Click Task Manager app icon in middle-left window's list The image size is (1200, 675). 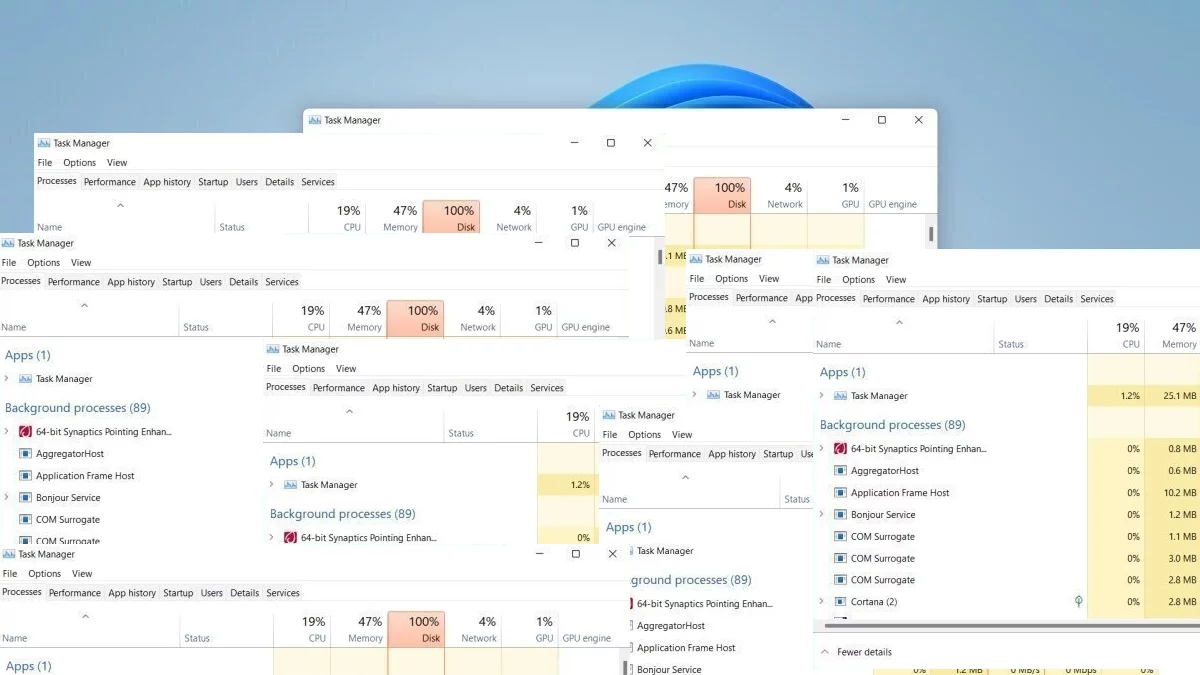click(x=25, y=379)
